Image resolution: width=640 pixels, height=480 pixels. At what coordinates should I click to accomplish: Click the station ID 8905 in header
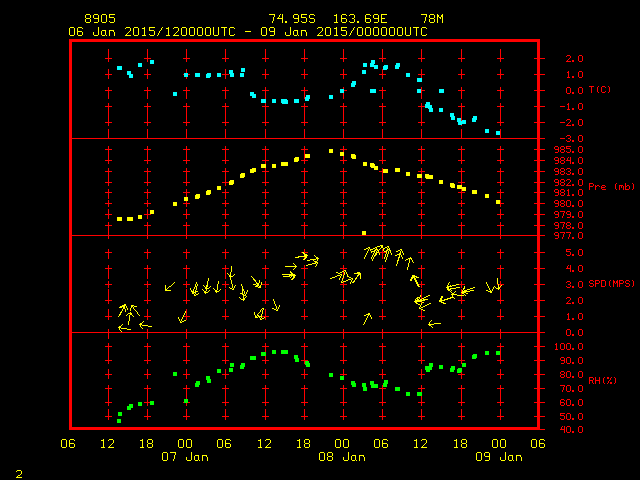tap(100, 19)
